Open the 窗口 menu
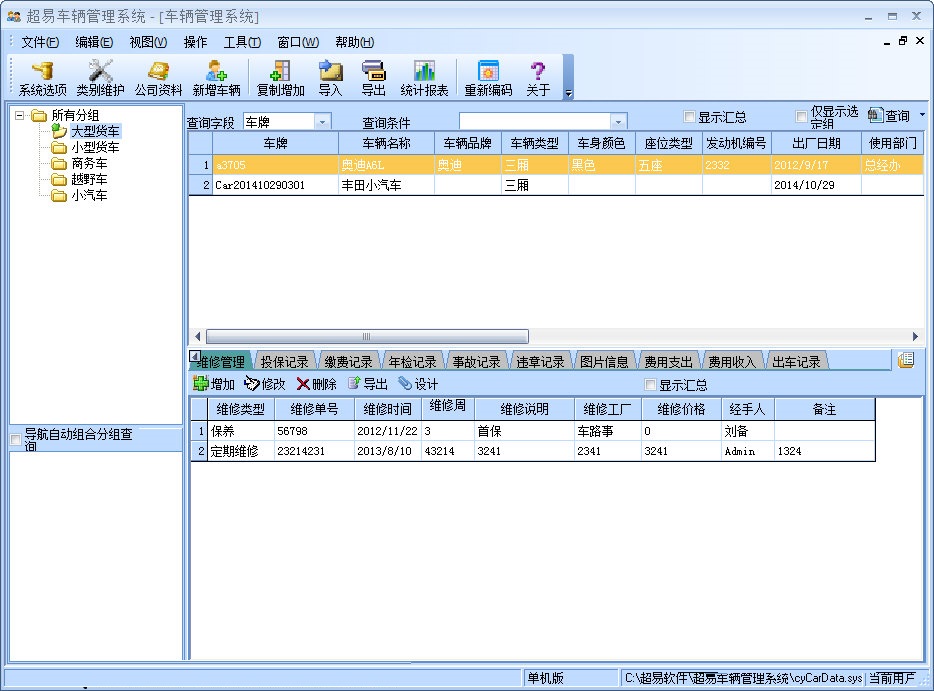Screen dimensions: 934x691 click(x=298, y=42)
